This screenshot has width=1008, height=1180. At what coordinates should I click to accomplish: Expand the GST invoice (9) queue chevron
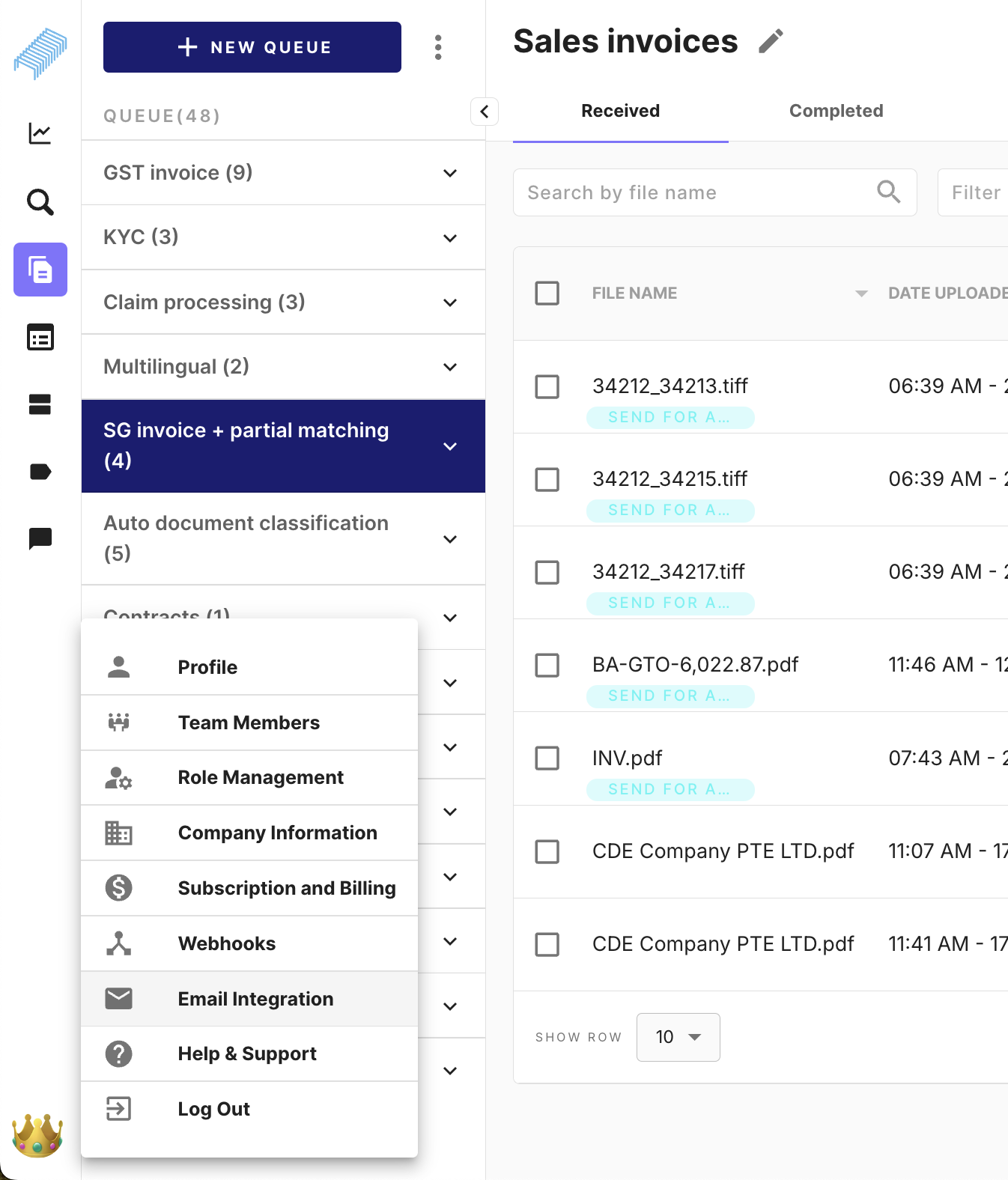click(x=450, y=173)
